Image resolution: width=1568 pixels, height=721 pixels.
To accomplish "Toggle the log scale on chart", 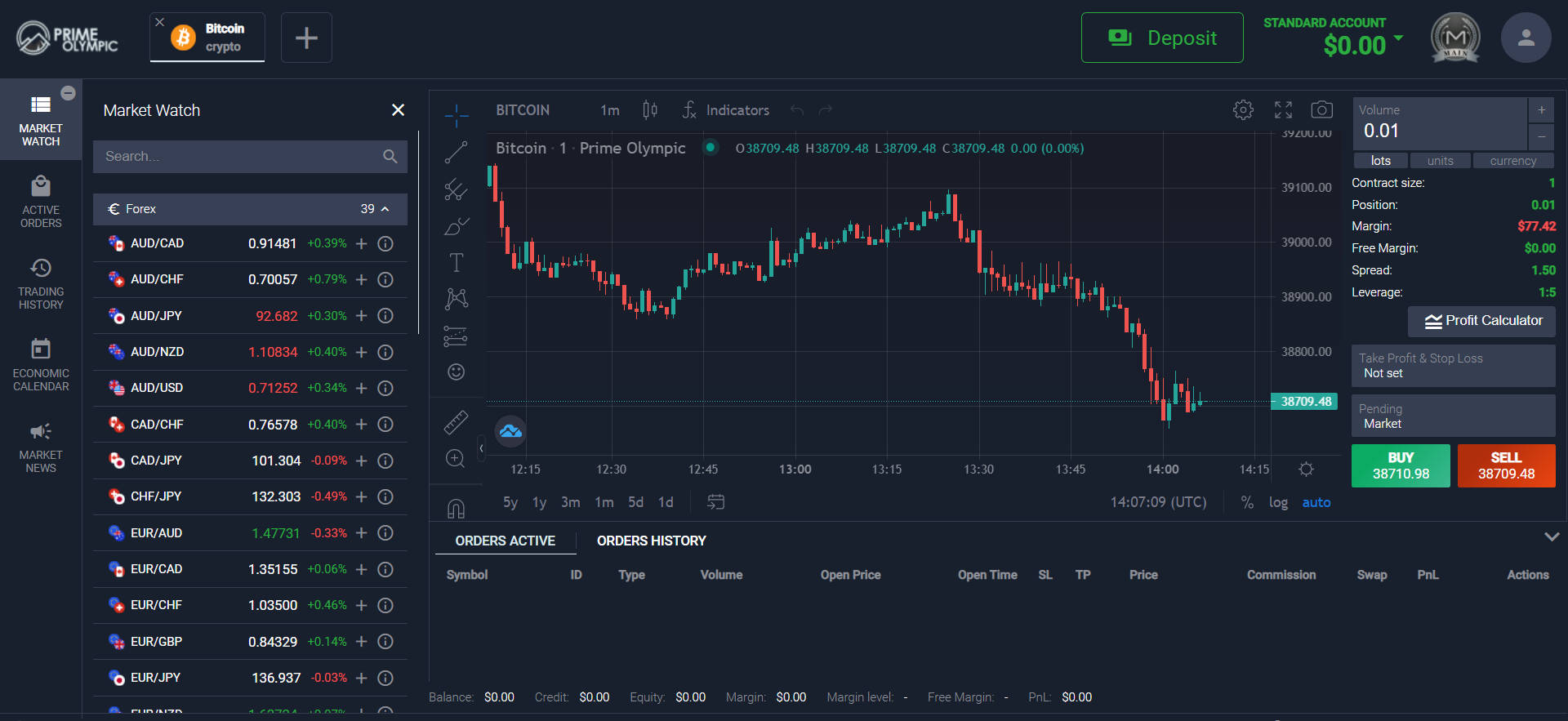I will (1278, 503).
